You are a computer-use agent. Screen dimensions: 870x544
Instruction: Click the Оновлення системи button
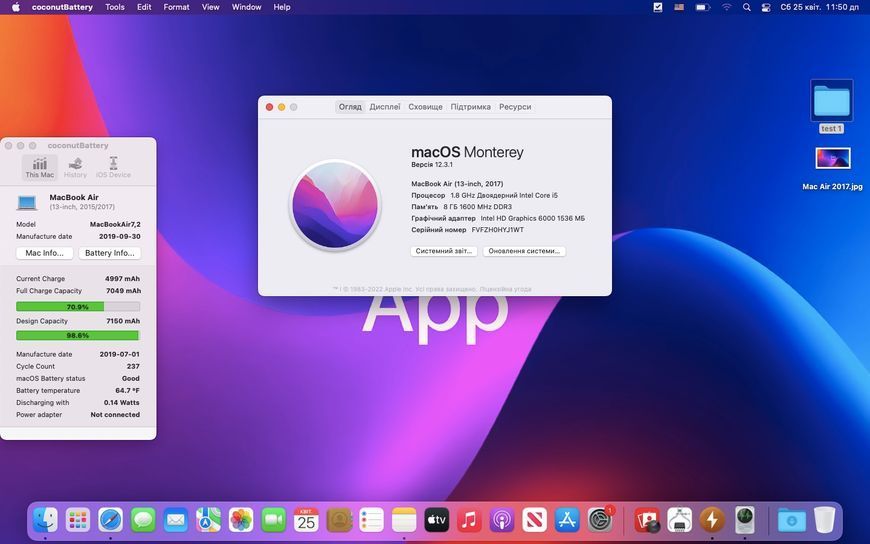pyautogui.click(x=524, y=251)
